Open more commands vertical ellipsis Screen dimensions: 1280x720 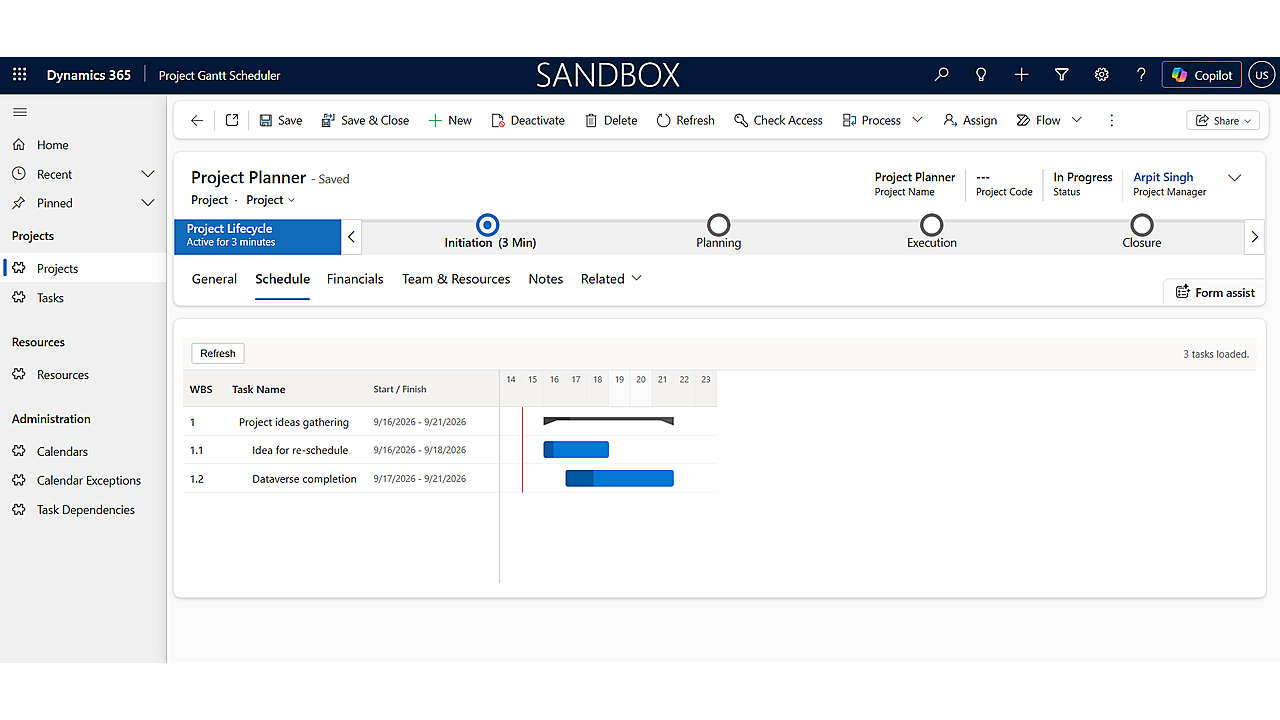[1111, 120]
